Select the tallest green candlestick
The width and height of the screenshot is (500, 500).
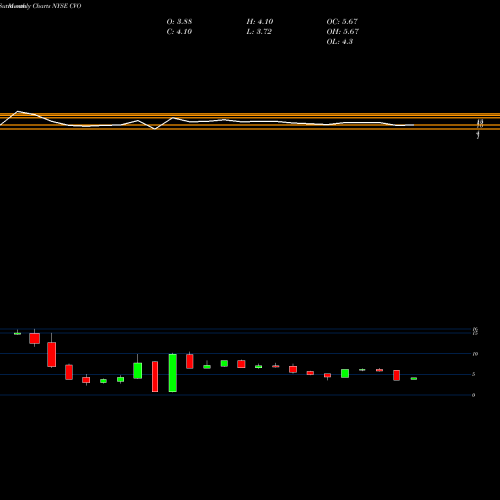(x=173, y=373)
